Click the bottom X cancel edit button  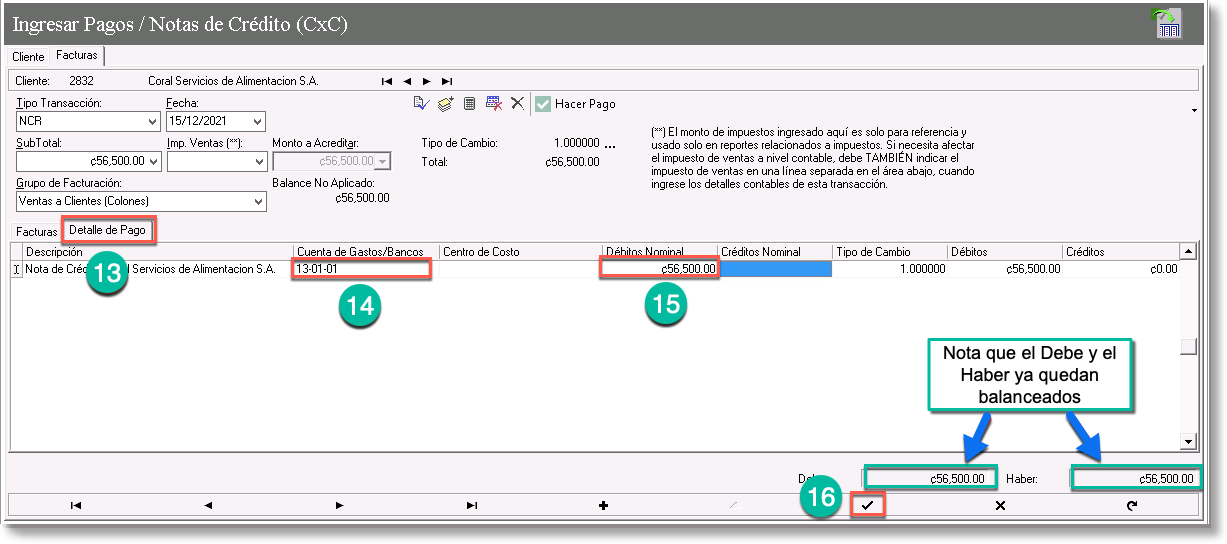click(x=1000, y=505)
